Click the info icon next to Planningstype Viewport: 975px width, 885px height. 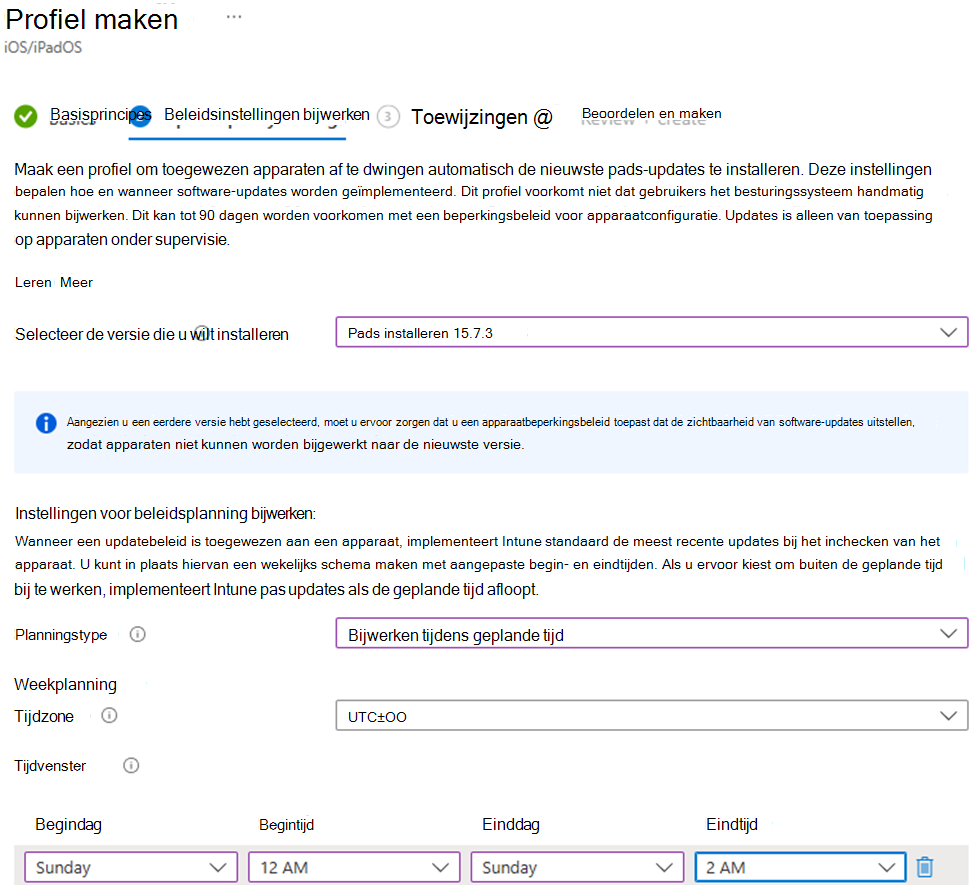137,634
